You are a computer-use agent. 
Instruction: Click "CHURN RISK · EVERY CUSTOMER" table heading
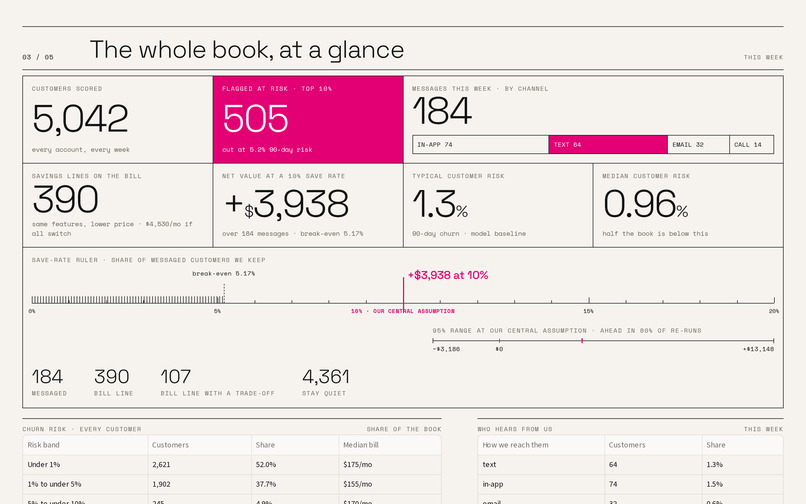[82, 429]
